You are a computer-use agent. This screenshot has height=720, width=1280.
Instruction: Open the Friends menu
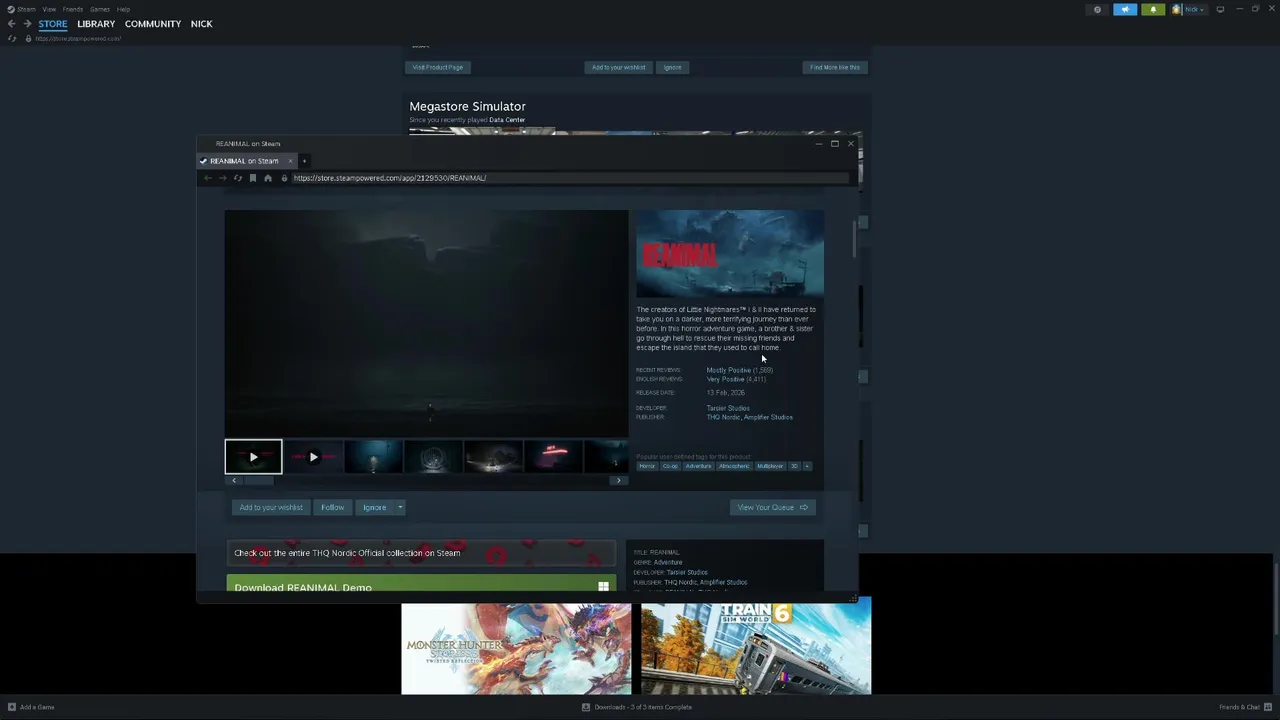tap(73, 9)
